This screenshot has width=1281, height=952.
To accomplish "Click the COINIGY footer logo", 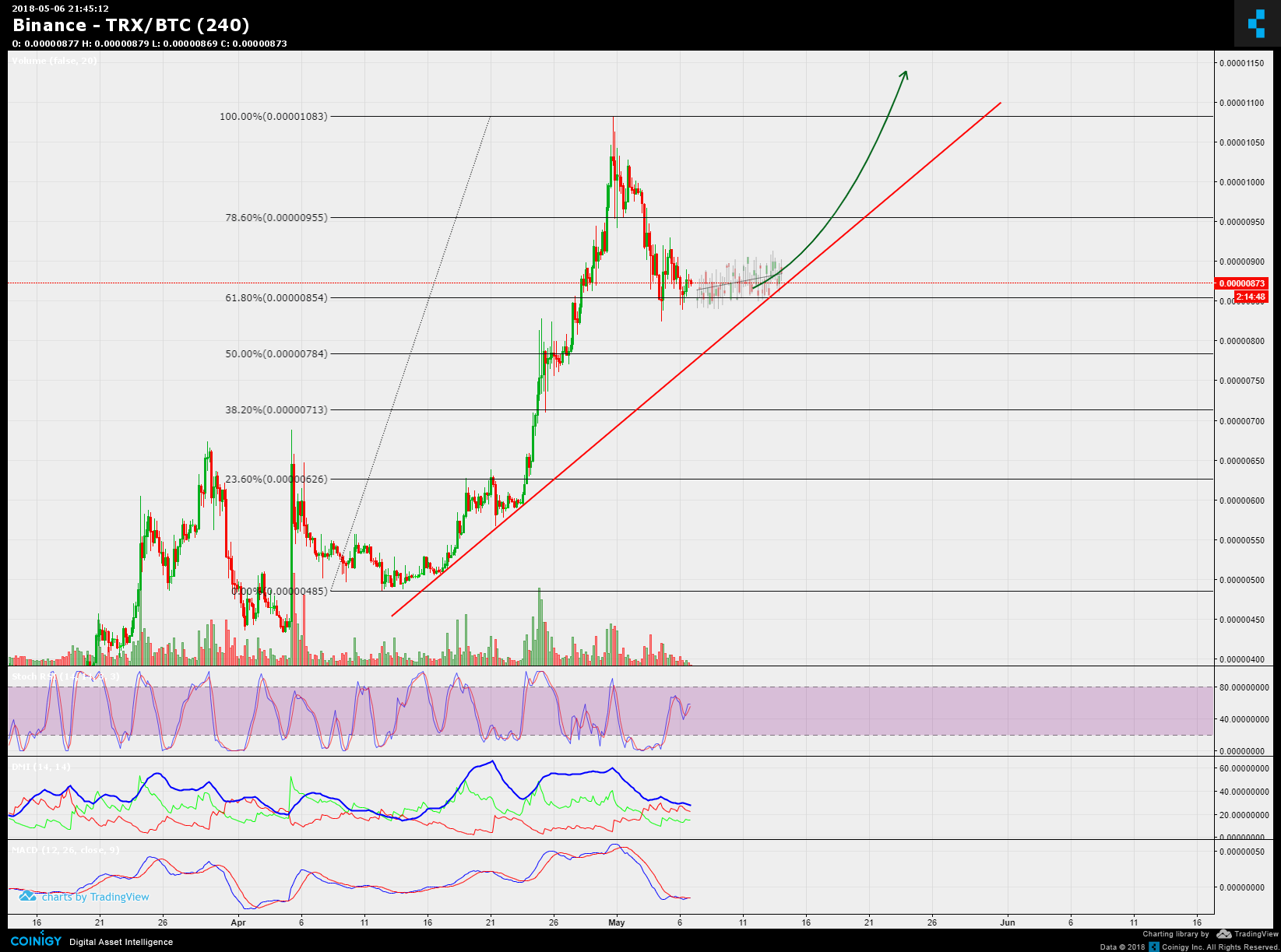I will [36, 941].
